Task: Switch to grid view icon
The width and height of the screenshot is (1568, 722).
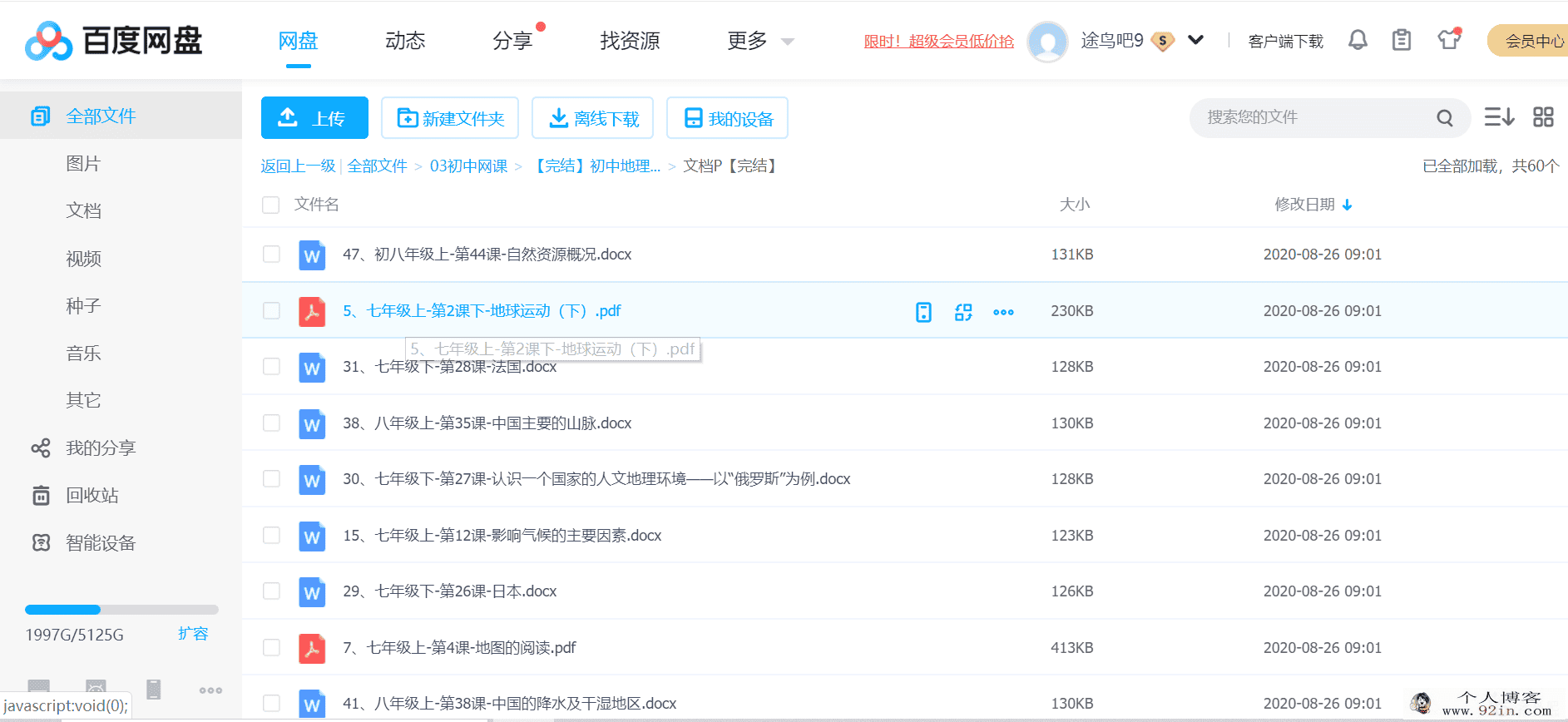Action: coord(1543,117)
